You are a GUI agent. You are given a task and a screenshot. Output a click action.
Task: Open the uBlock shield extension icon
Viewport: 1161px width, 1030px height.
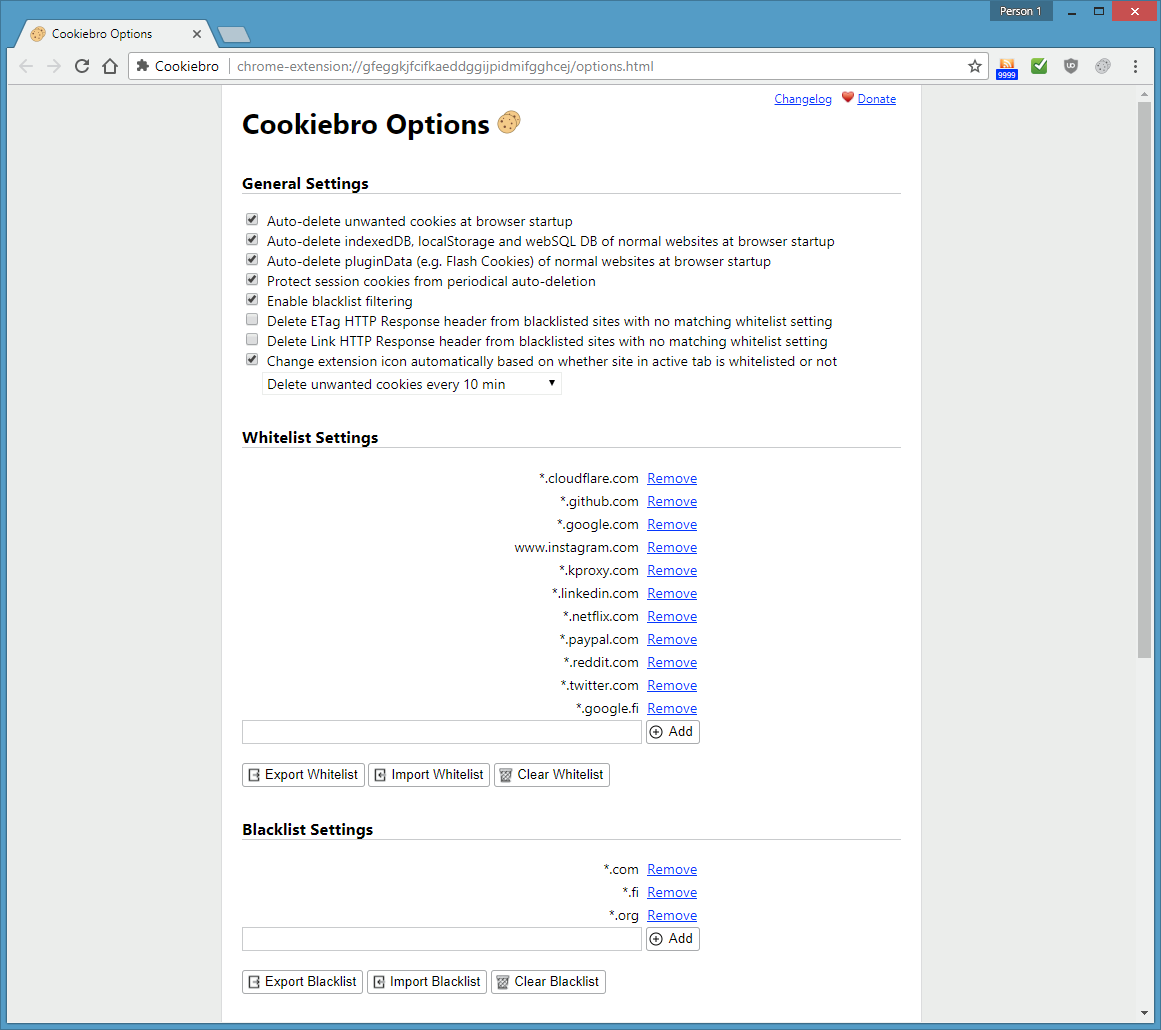point(1071,66)
